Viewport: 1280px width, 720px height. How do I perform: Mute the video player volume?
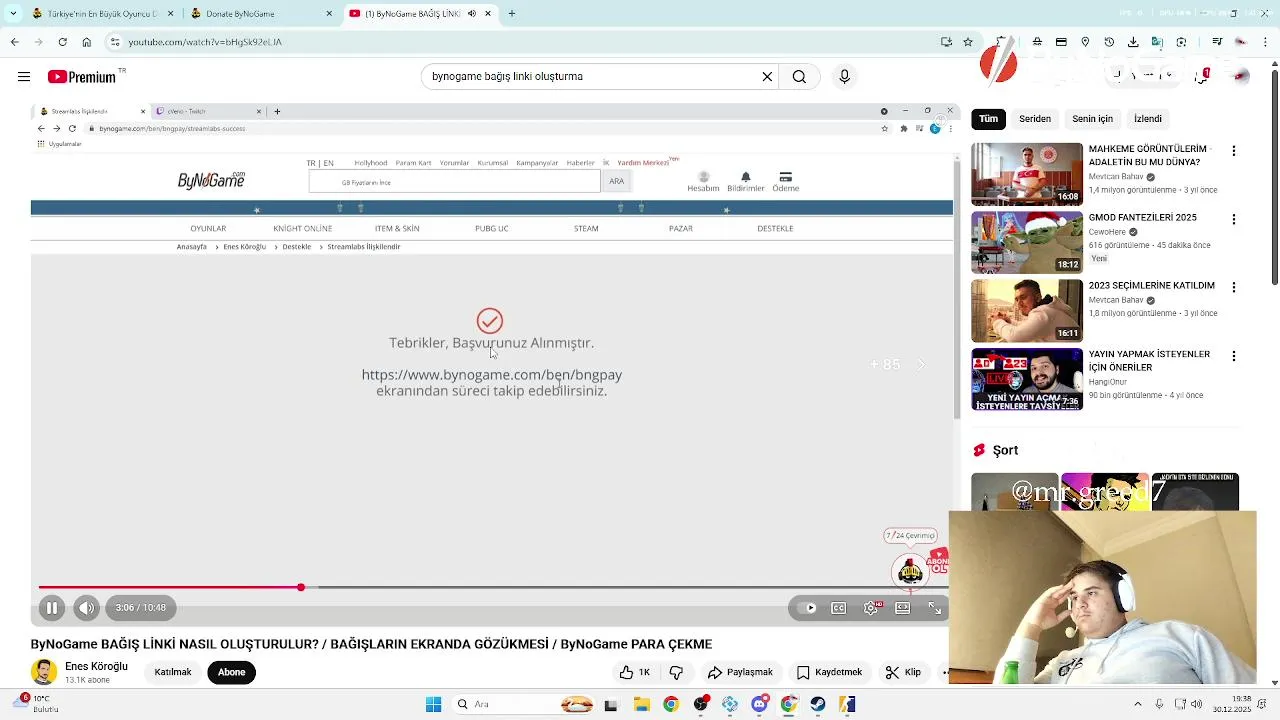87,608
